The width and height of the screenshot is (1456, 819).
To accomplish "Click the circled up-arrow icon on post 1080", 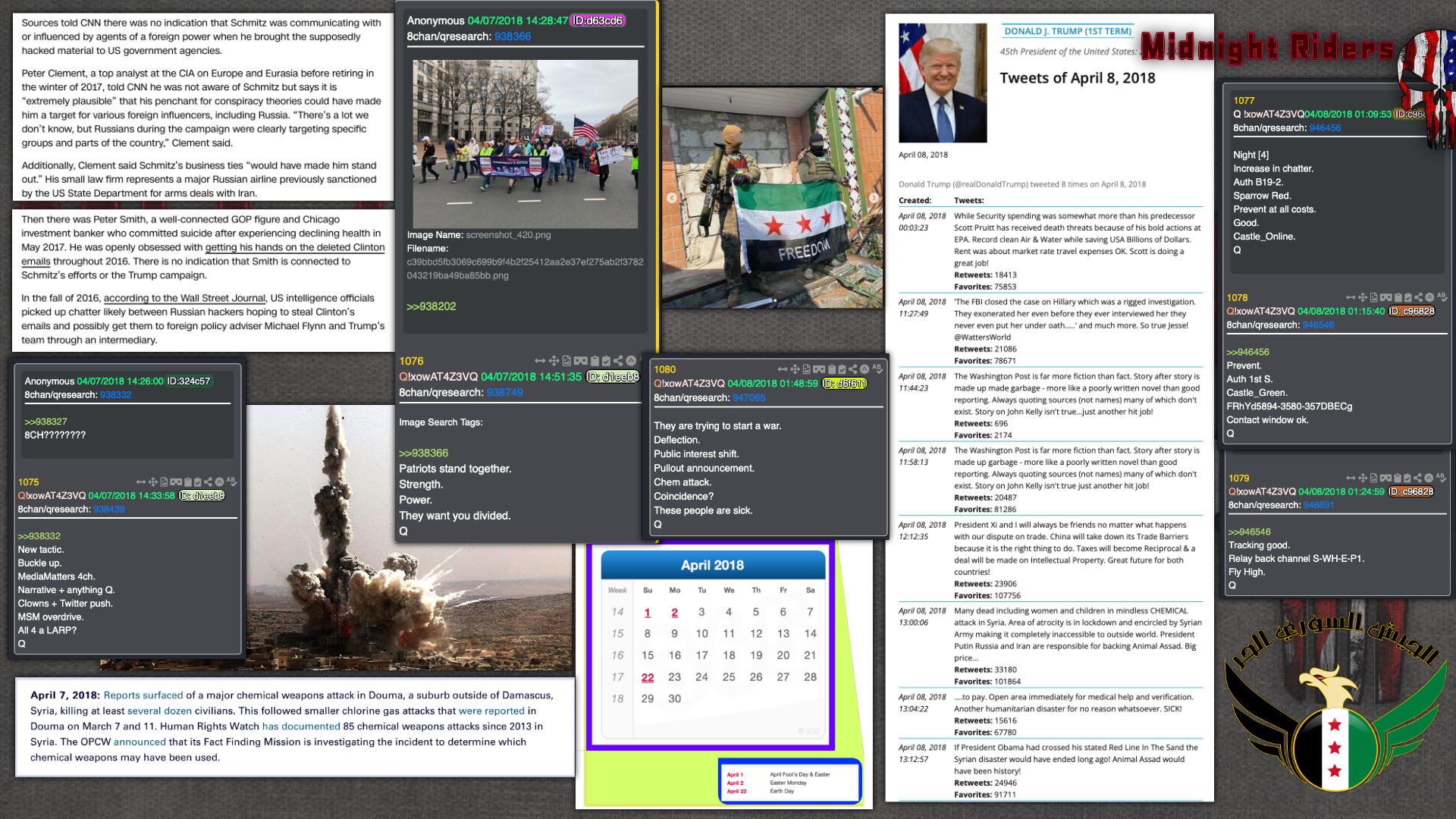I will pos(864,369).
